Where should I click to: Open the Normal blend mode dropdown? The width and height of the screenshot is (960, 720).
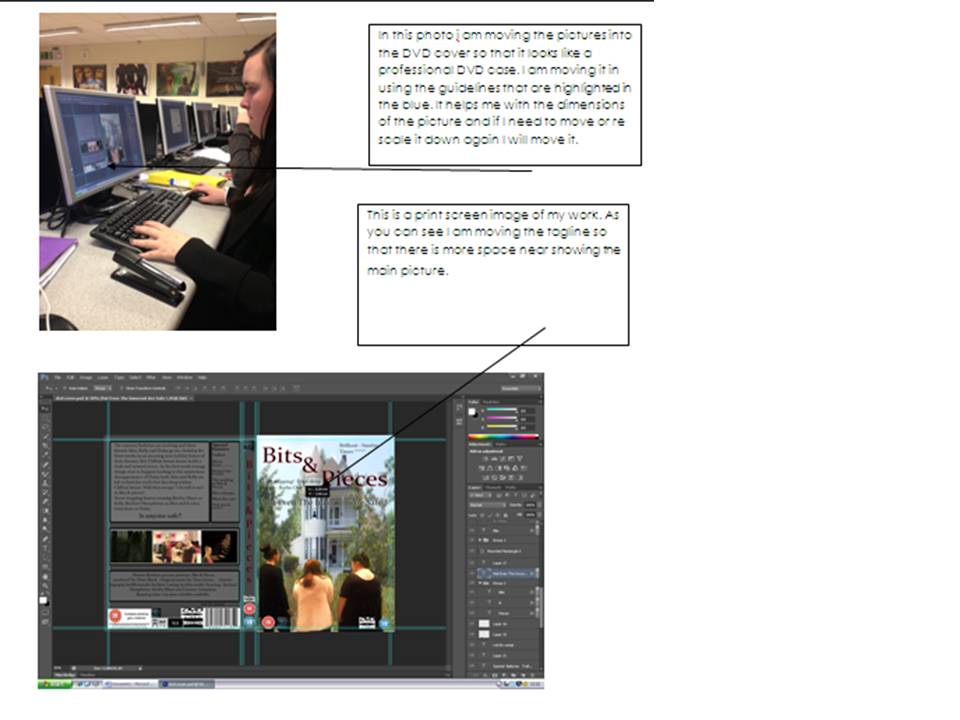click(487, 505)
